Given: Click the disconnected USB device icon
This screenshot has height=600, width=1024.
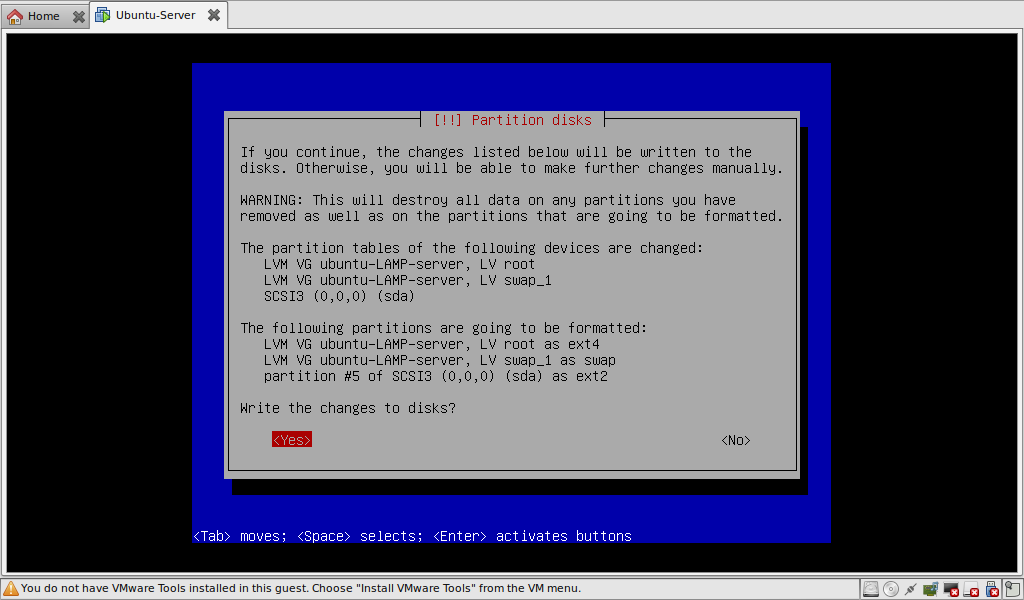Looking at the screenshot, I should point(992,589).
